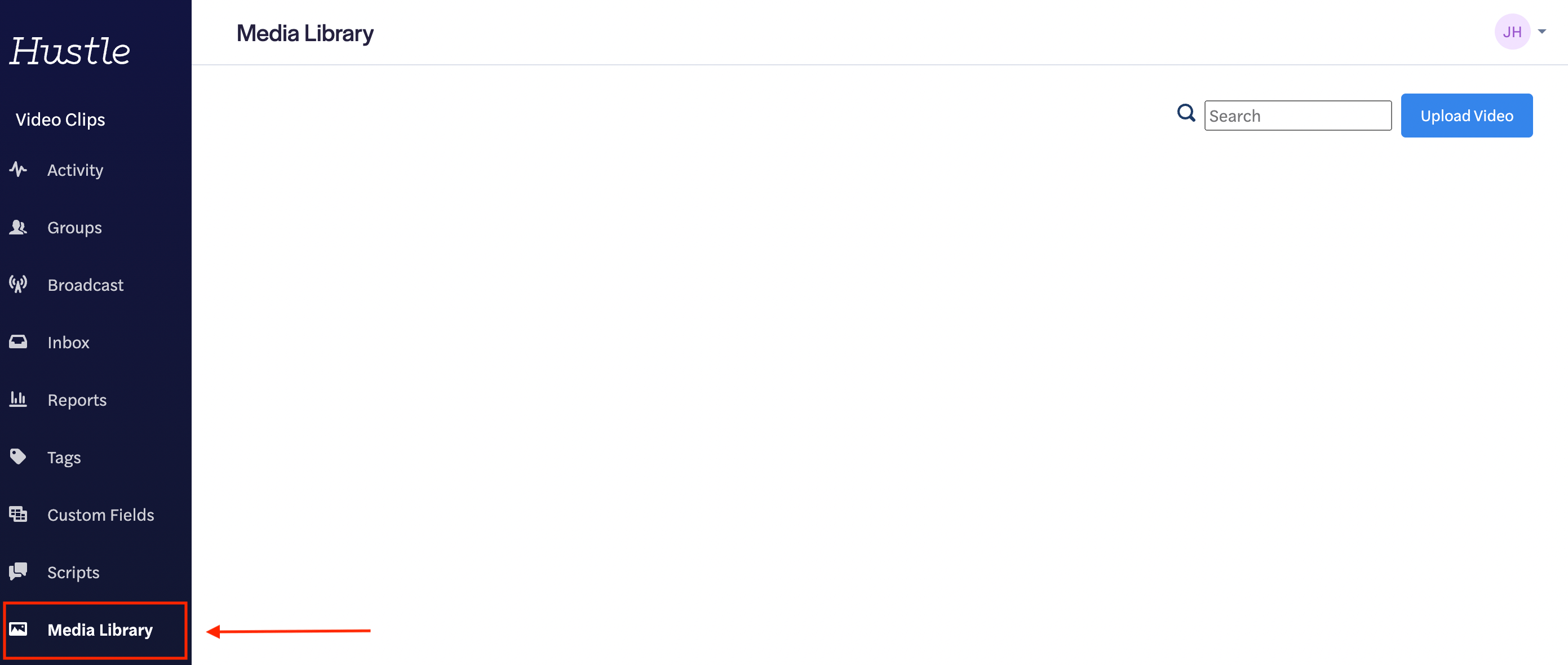Select the Media Library menu label
Image resolution: width=1568 pixels, height=665 pixels.
coord(100,629)
